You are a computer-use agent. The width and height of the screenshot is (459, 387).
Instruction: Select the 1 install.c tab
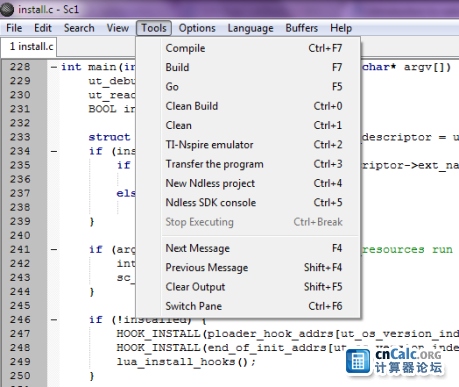[x=29, y=47]
